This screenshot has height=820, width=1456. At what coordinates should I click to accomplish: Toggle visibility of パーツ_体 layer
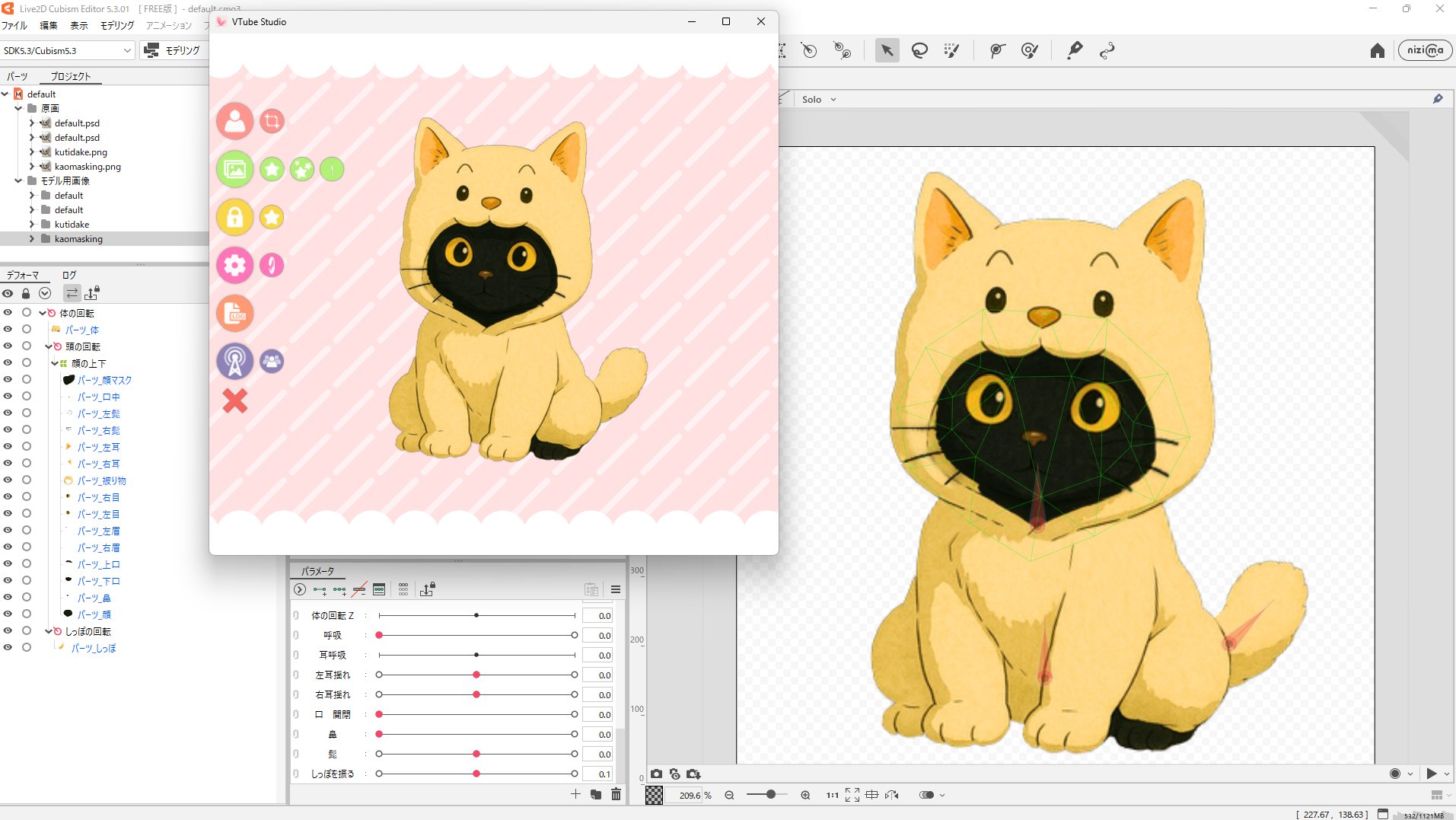[x=8, y=330]
